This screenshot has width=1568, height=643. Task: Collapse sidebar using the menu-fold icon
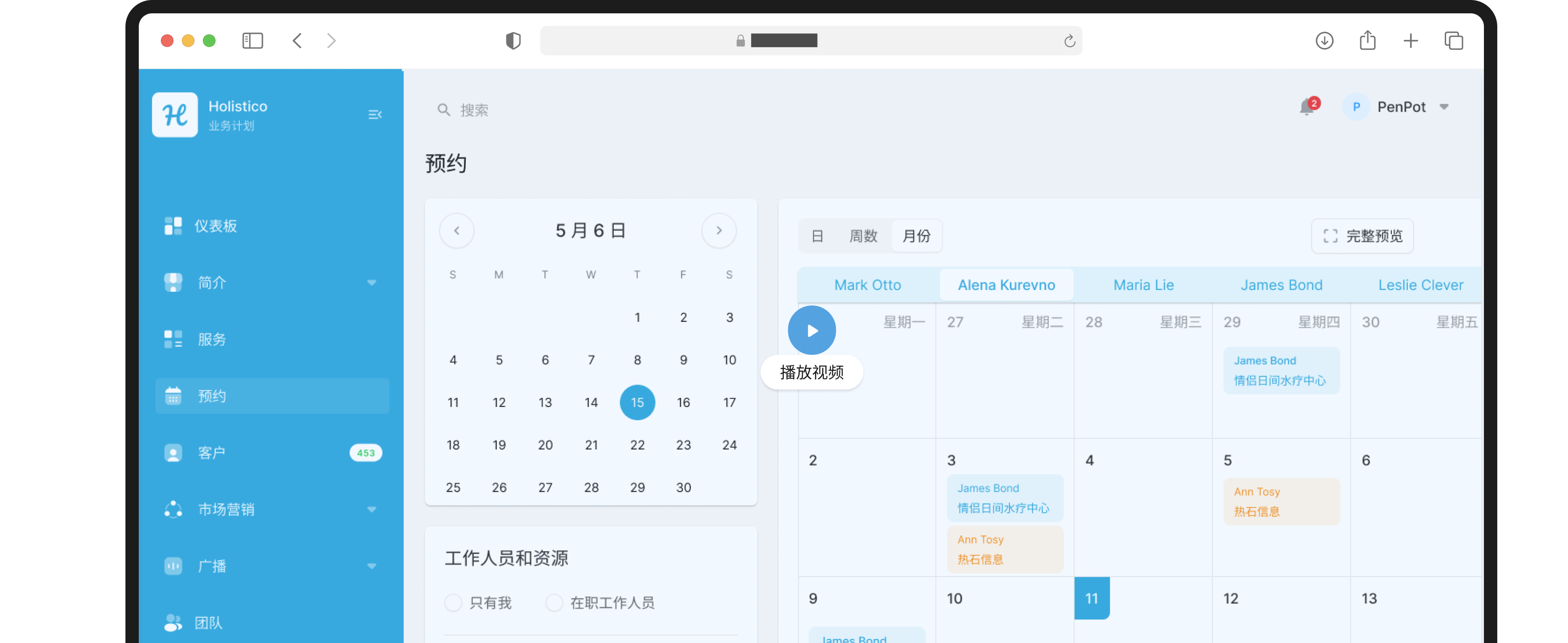(x=375, y=114)
